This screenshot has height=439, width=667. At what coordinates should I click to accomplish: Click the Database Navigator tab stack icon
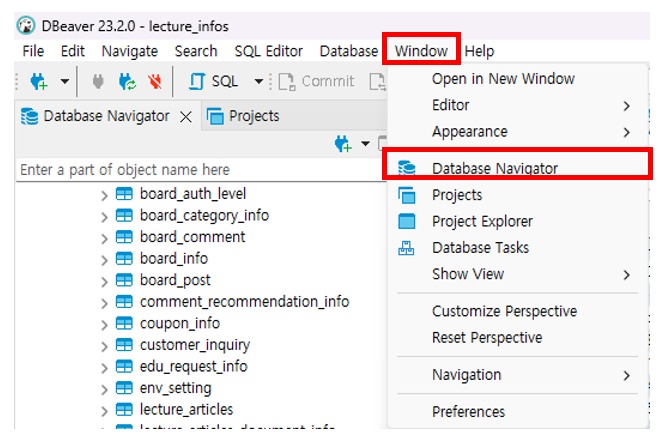pos(30,116)
